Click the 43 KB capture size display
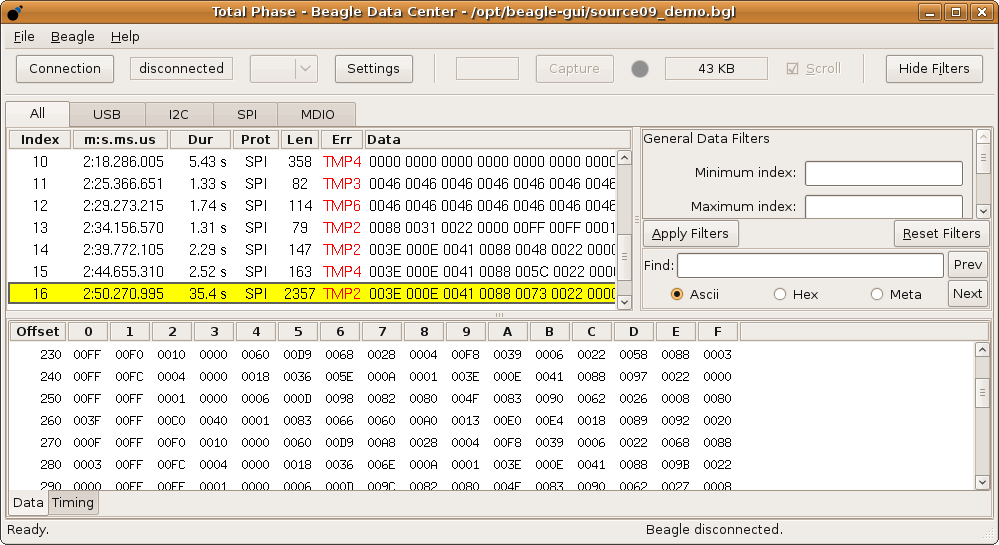The image size is (999, 545). point(716,69)
